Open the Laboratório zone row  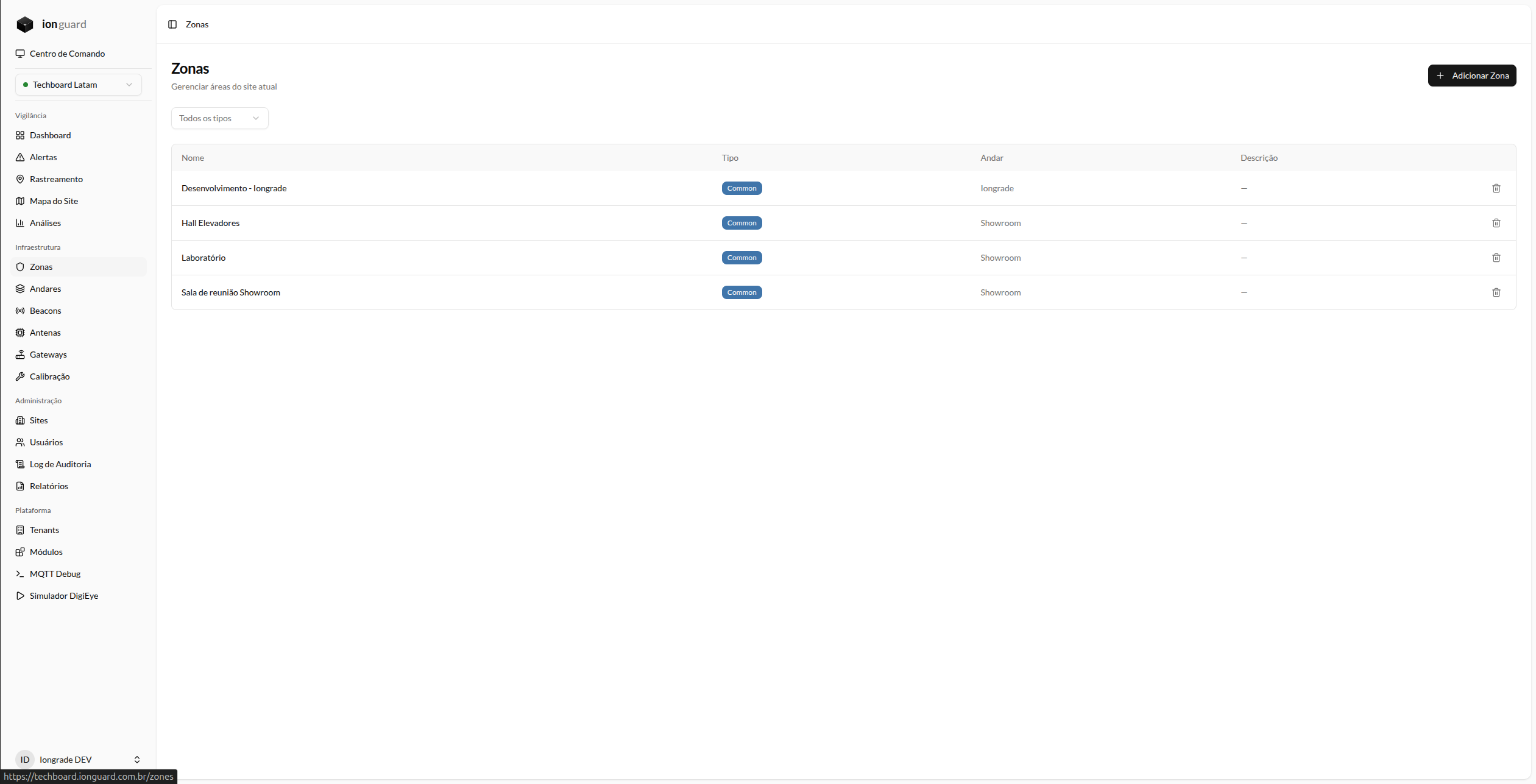tap(843, 258)
